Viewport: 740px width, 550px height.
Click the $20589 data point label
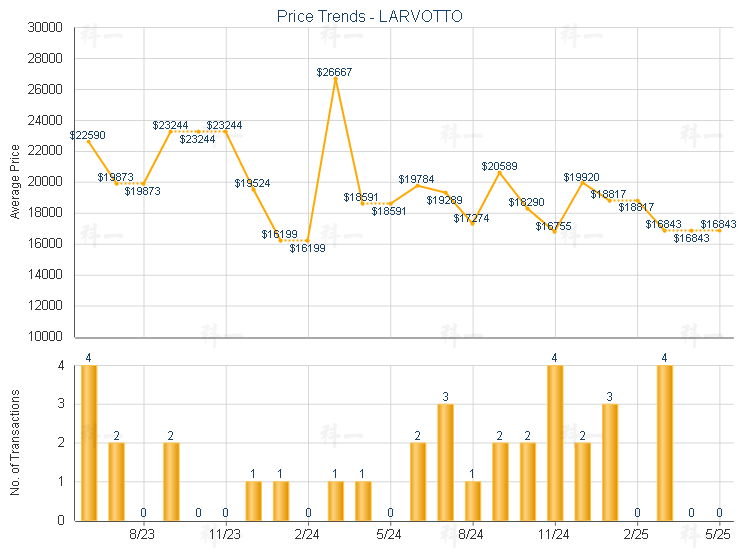[x=499, y=166]
